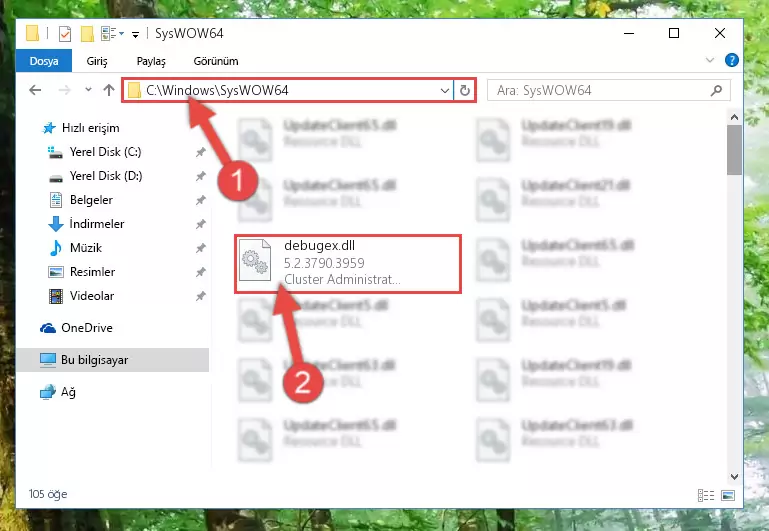Click the pin icon next to Belgeler
This screenshot has height=531, width=769.
click(x=200, y=200)
